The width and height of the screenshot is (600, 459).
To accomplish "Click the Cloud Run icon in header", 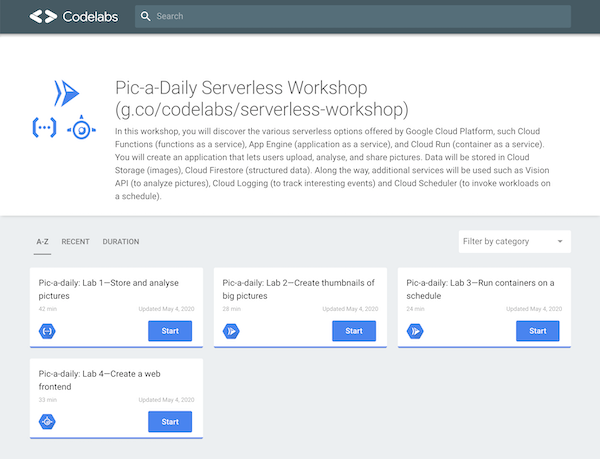I will coord(67,93).
